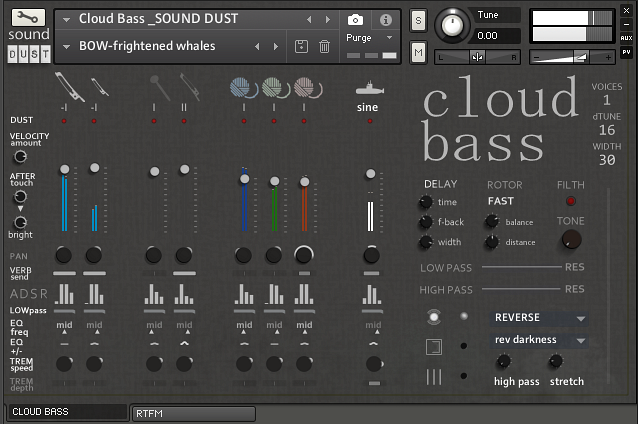The image size is (638, 424).
Task: Open the rev darkness dropdown
Action: 539,340
